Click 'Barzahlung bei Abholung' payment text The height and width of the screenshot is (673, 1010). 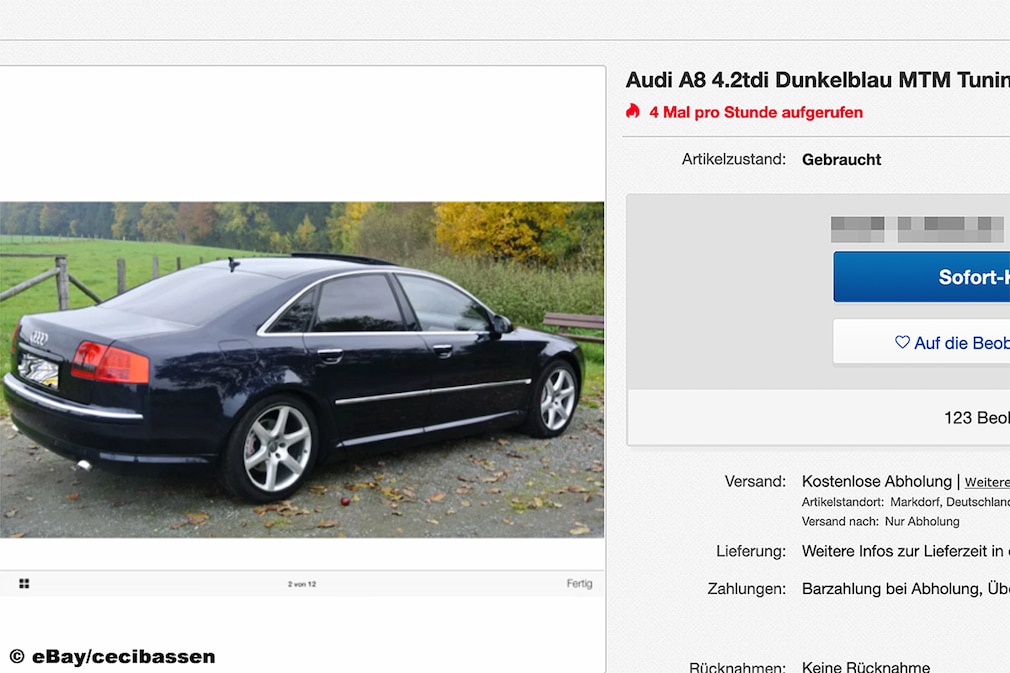click(x=891, y=589)
